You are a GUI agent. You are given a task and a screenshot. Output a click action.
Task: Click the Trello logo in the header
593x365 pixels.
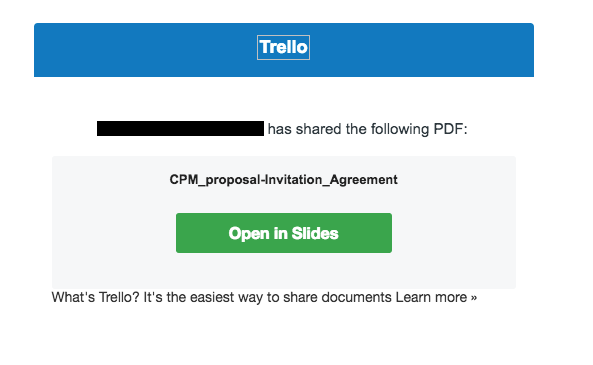click(x=283, y=48)
